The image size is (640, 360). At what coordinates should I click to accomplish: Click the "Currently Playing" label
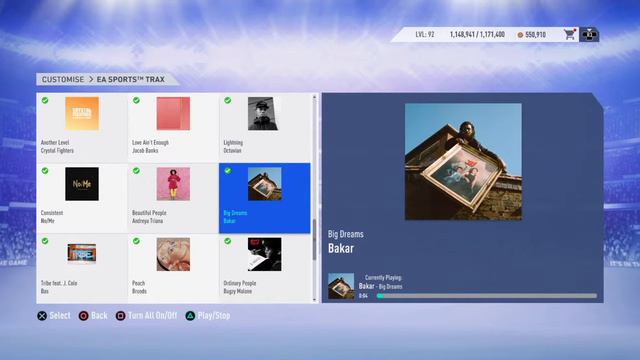(383, 278)
